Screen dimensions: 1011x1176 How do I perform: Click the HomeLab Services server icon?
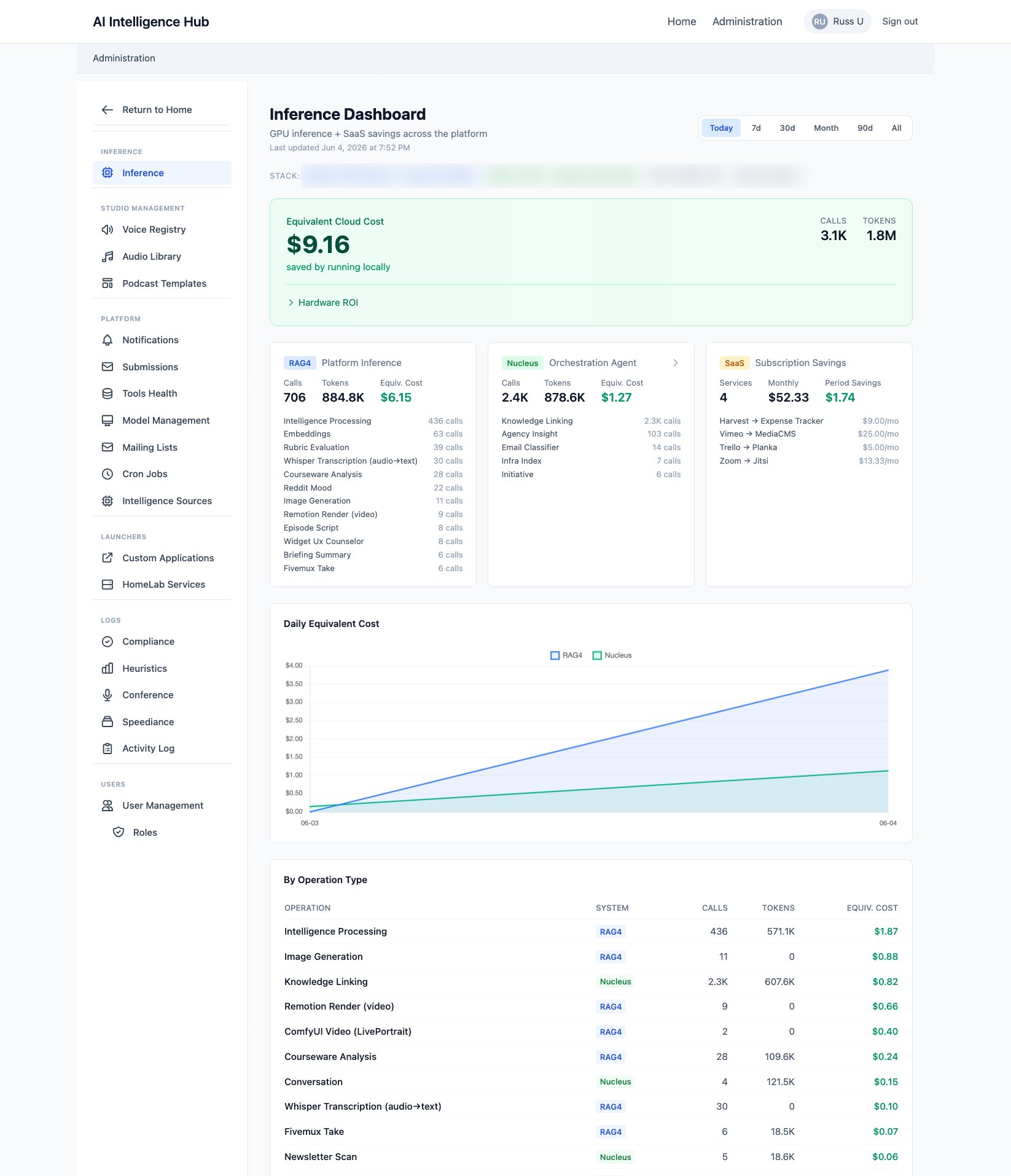[107, 585]
